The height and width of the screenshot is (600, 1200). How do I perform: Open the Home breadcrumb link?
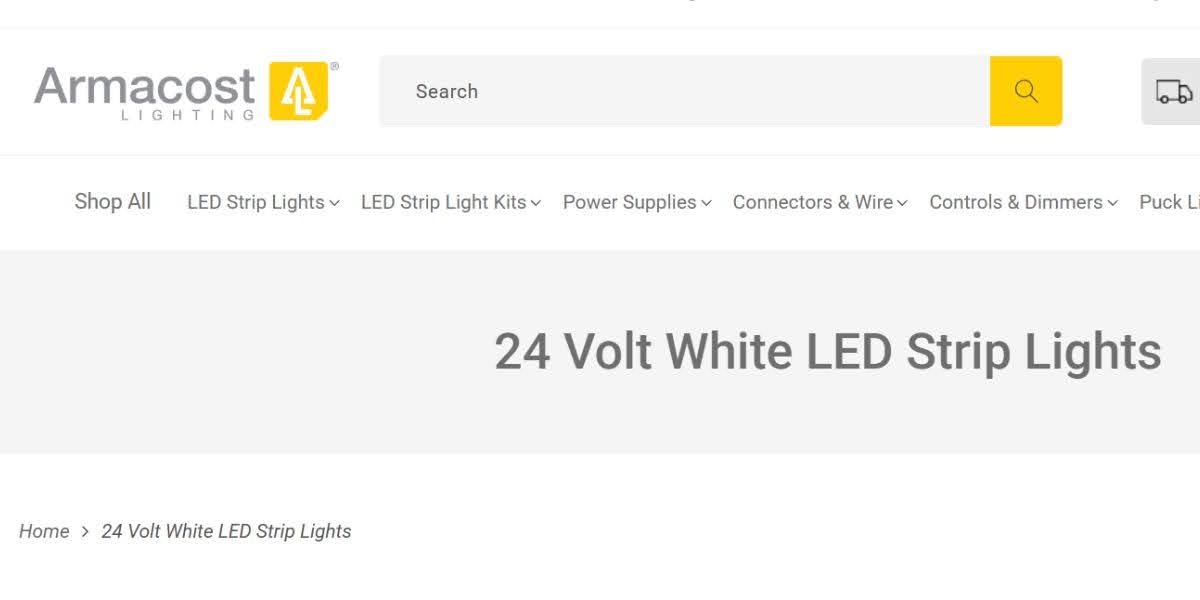pyautogui.click(x=44, y=531)
